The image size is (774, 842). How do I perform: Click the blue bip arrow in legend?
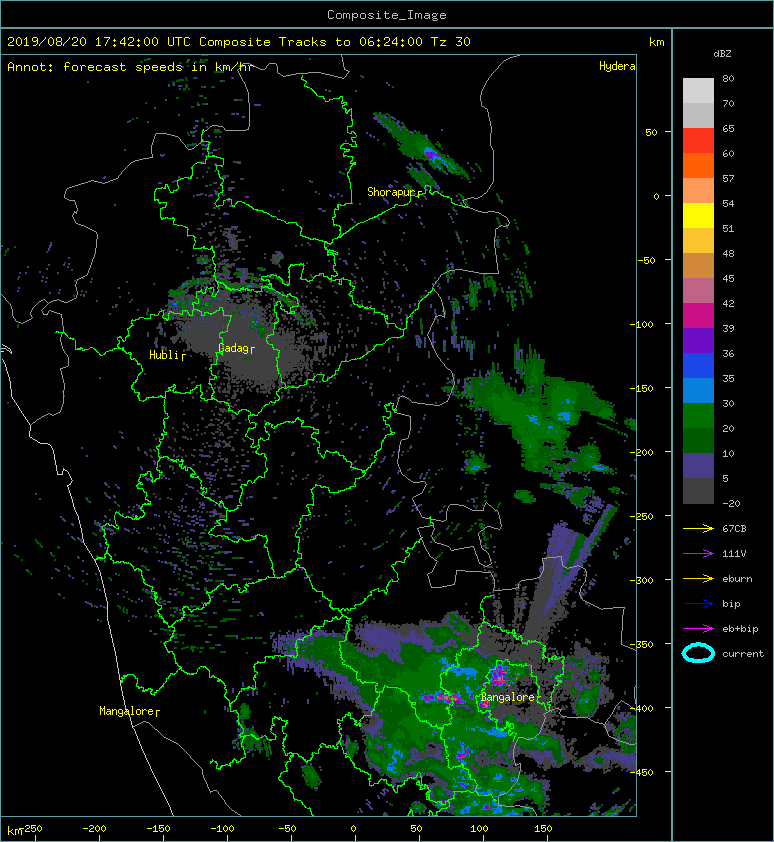(x=698, y=604)
